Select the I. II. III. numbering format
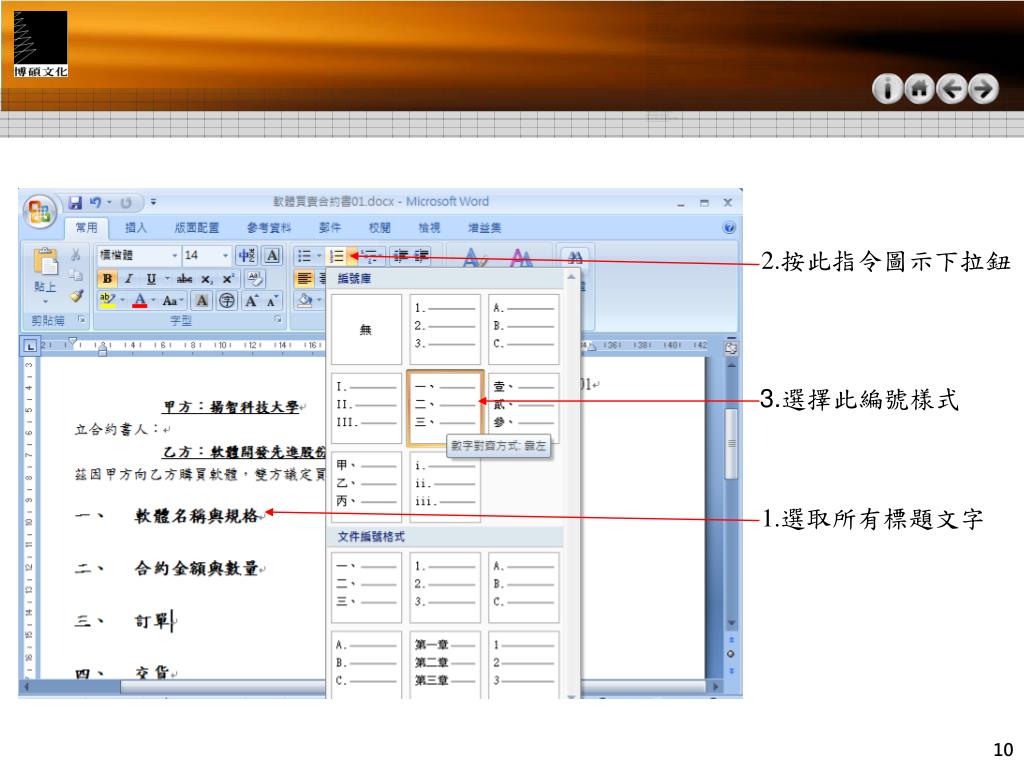Viewport: 1024px width, 768px height. tap(366, 408)
